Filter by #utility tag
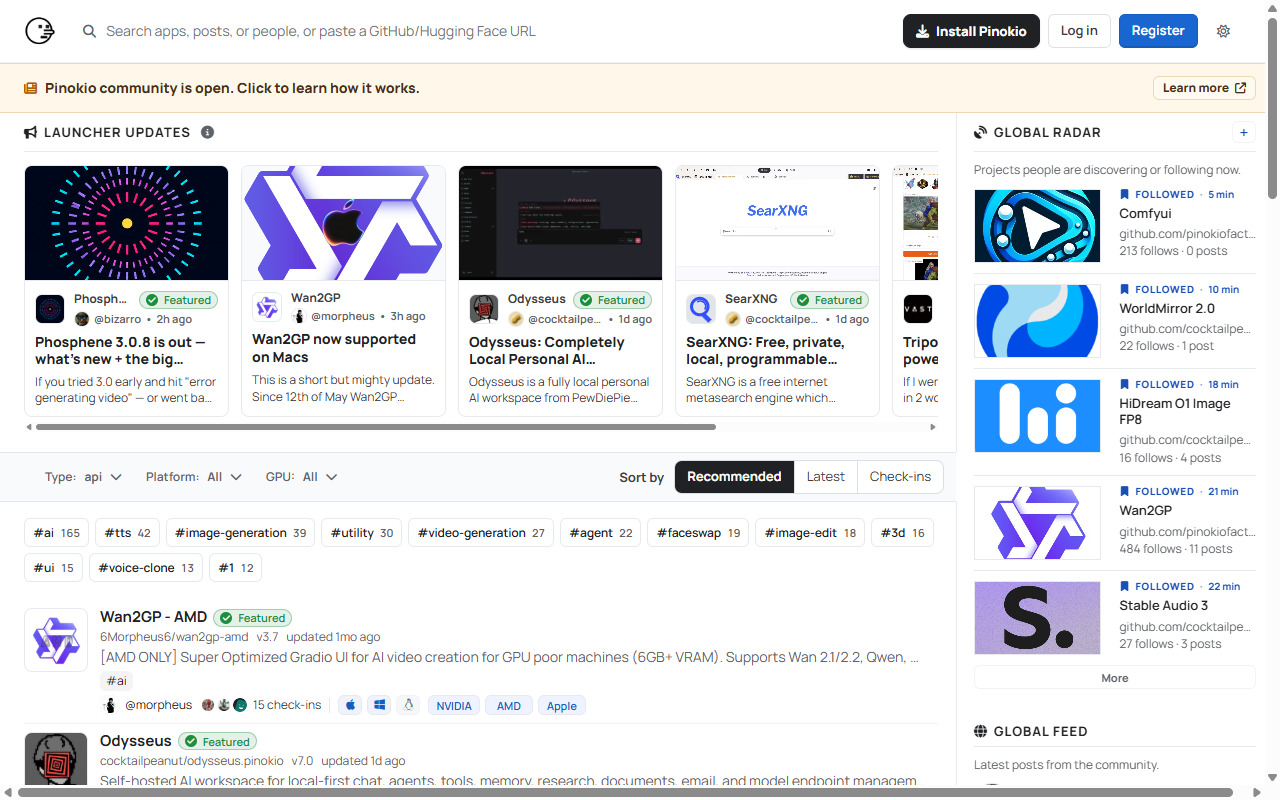This screenshot has height=800, width=1280. (362, 533)
